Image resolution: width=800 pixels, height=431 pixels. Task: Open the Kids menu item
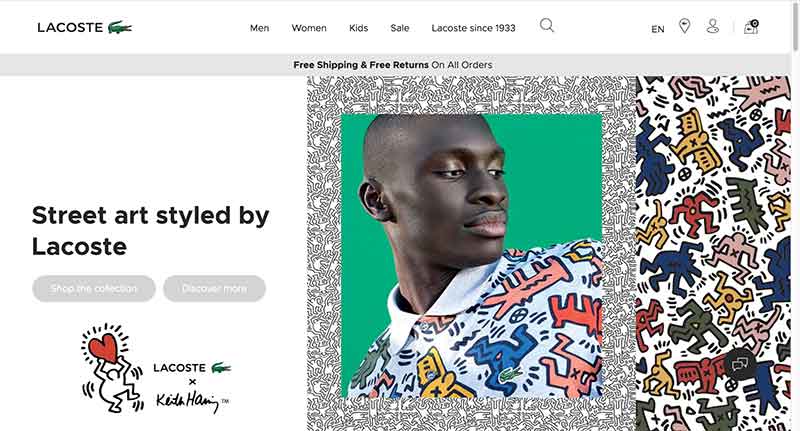coord(359,28)
